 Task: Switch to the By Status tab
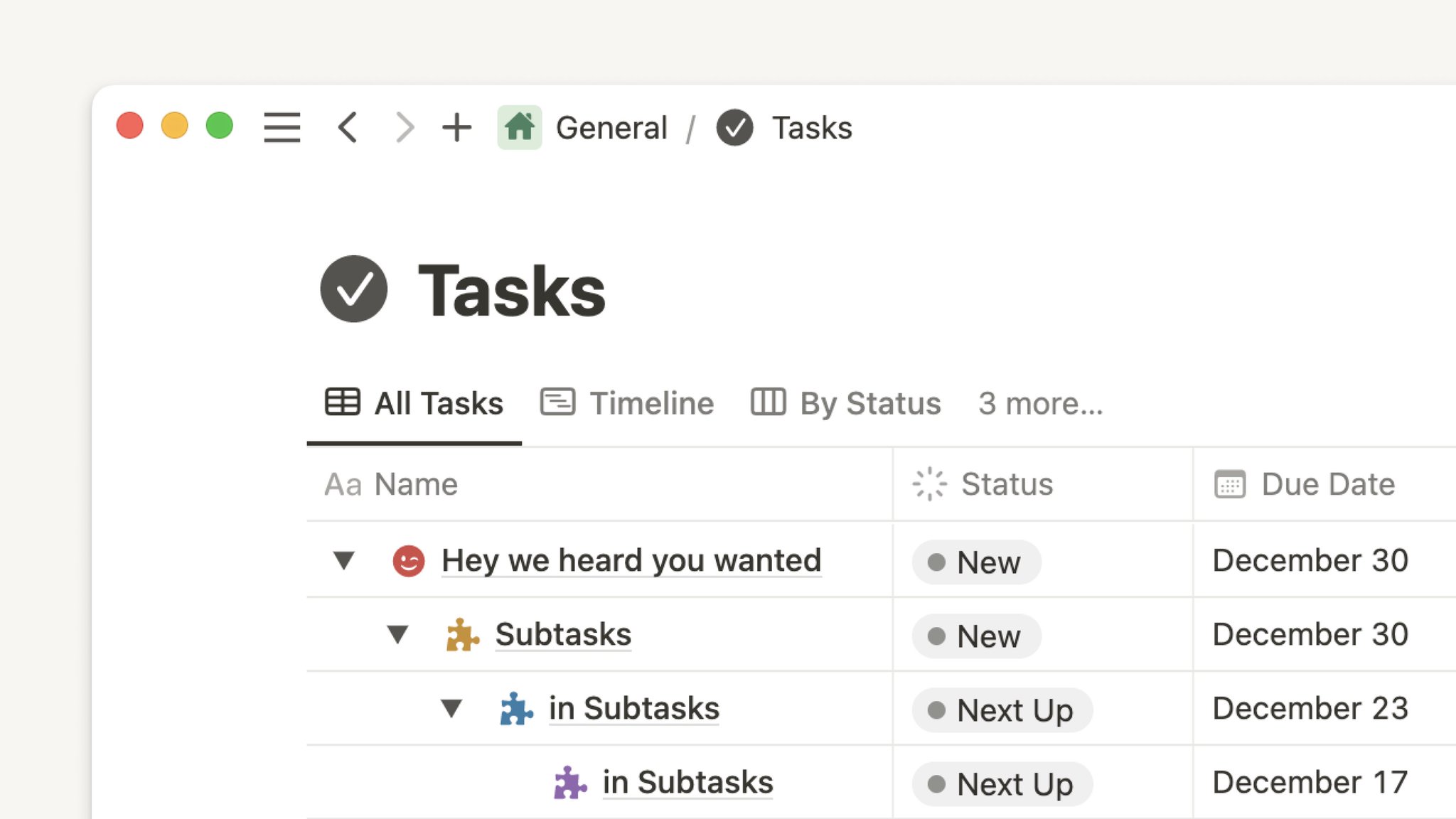click(x=846, y=403)
